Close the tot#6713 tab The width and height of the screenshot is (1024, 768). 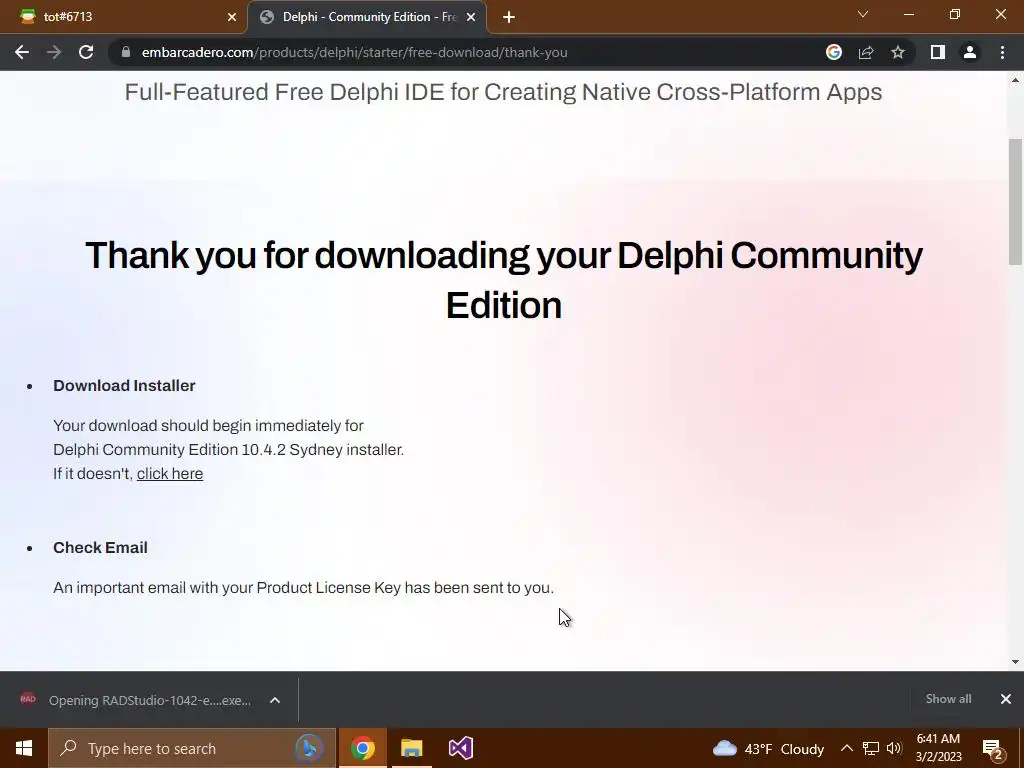click(232, 18)
